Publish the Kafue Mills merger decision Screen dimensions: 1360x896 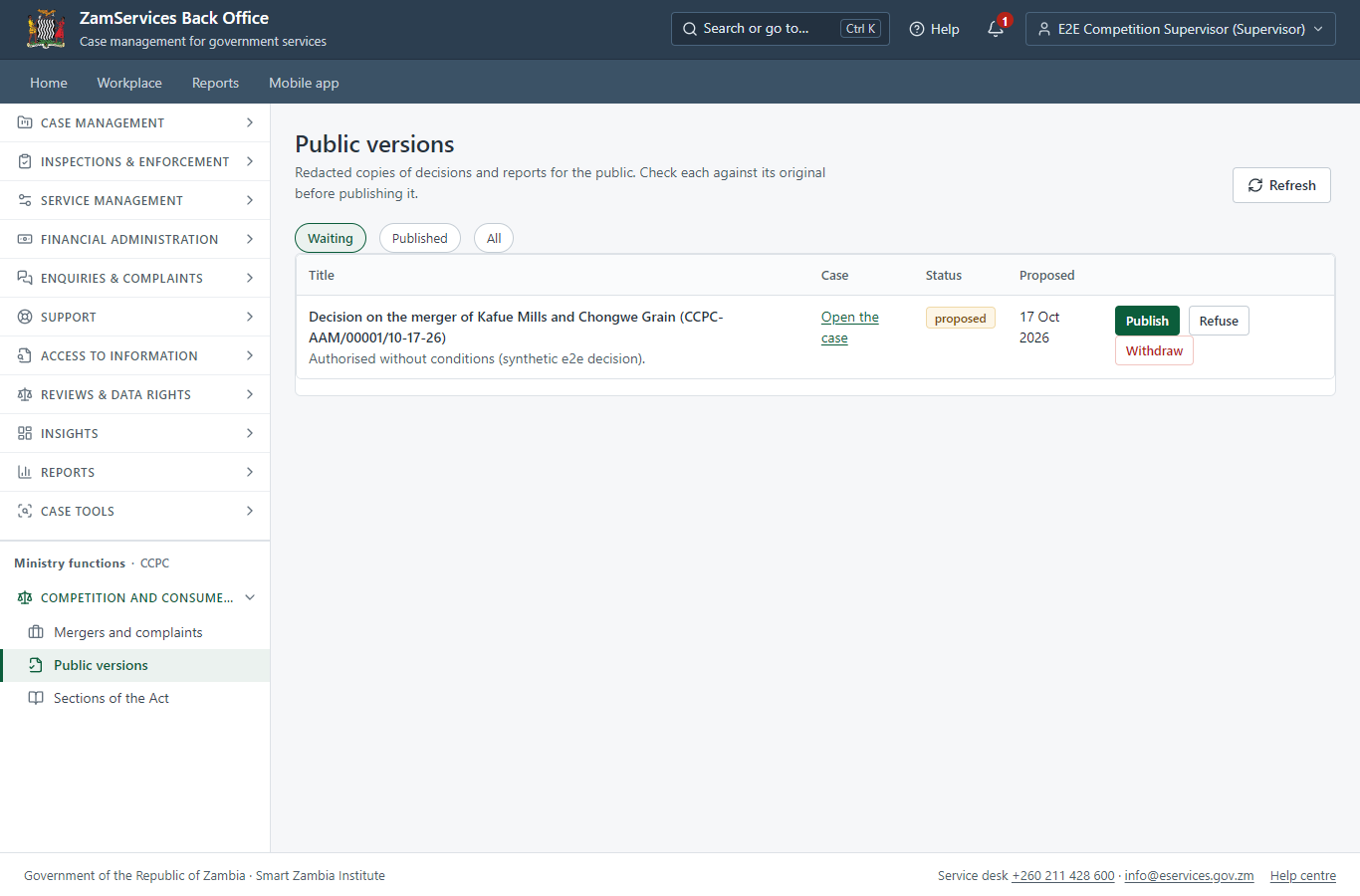[x=1147, y=321]
